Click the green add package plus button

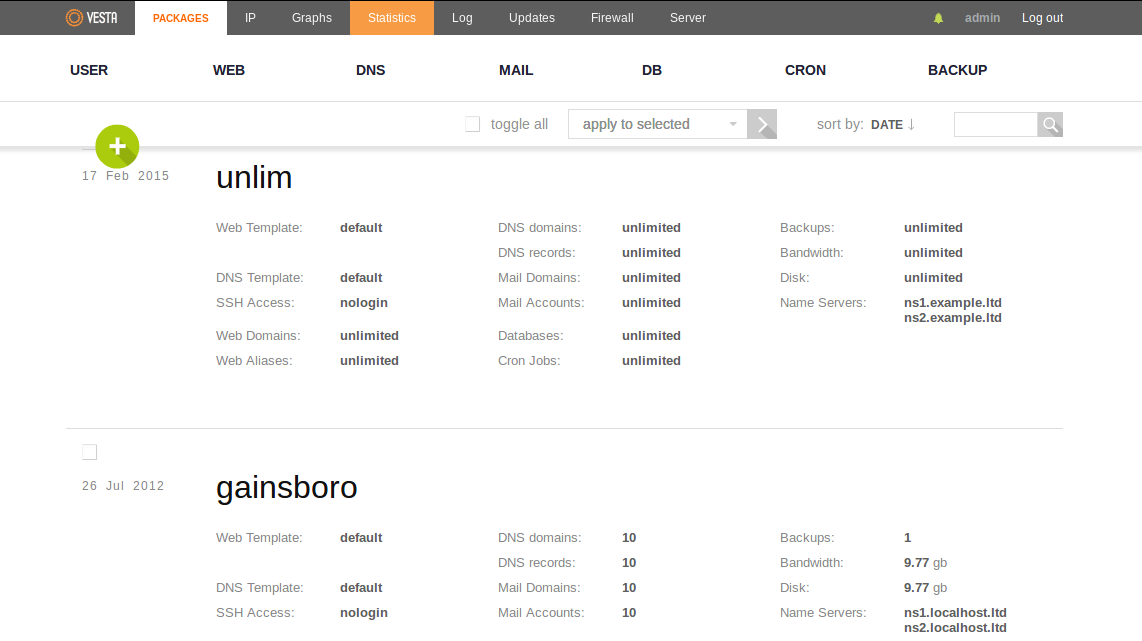tap(117, 147)
